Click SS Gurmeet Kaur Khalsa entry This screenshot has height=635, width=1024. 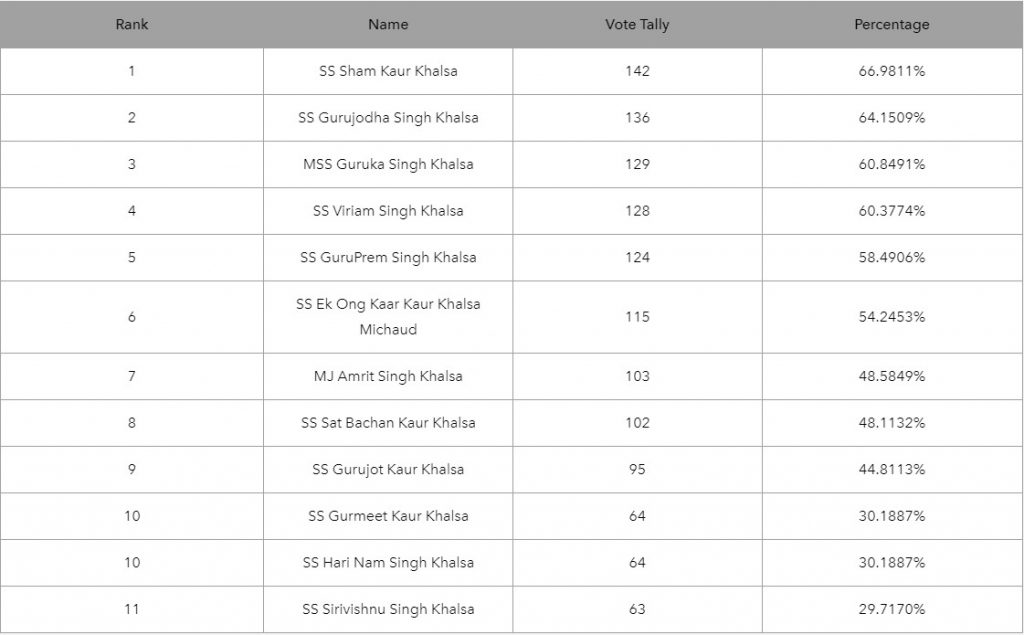388,516
